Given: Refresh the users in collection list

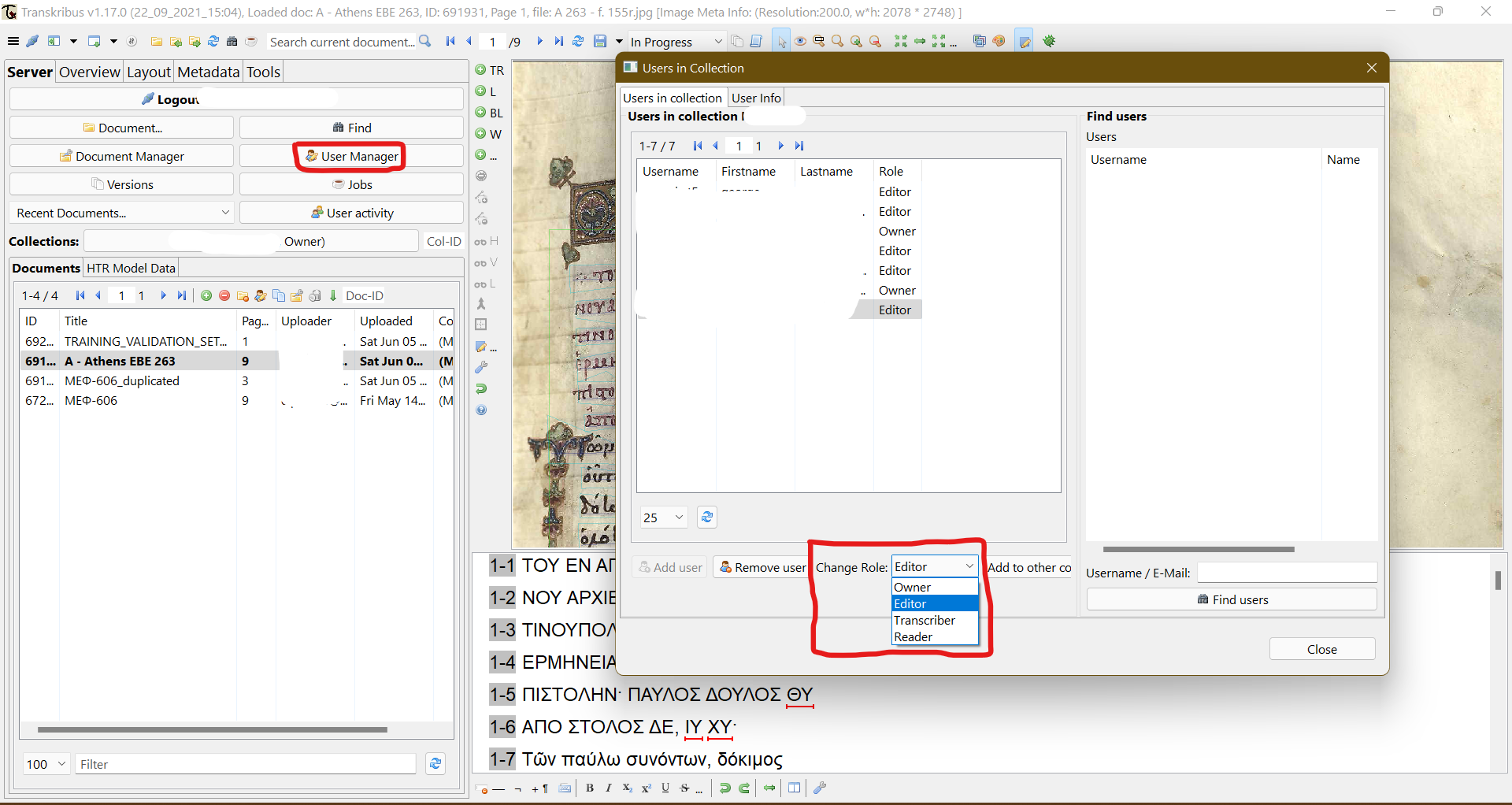Looking at the screenshot, I should [707, 517].
